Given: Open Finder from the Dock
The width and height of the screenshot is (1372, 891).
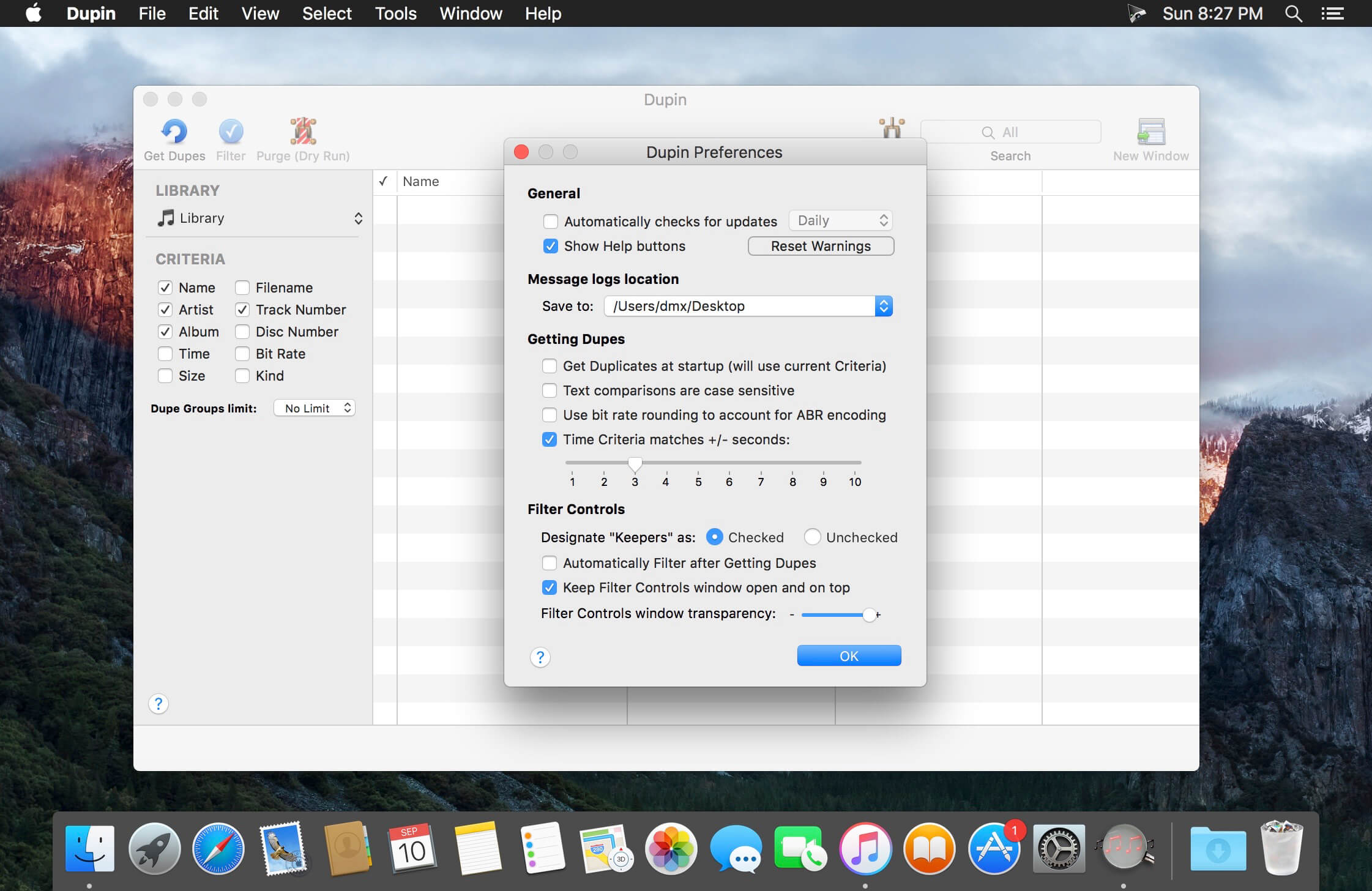Looking at the screenshot, I should [x=89, y=848].
